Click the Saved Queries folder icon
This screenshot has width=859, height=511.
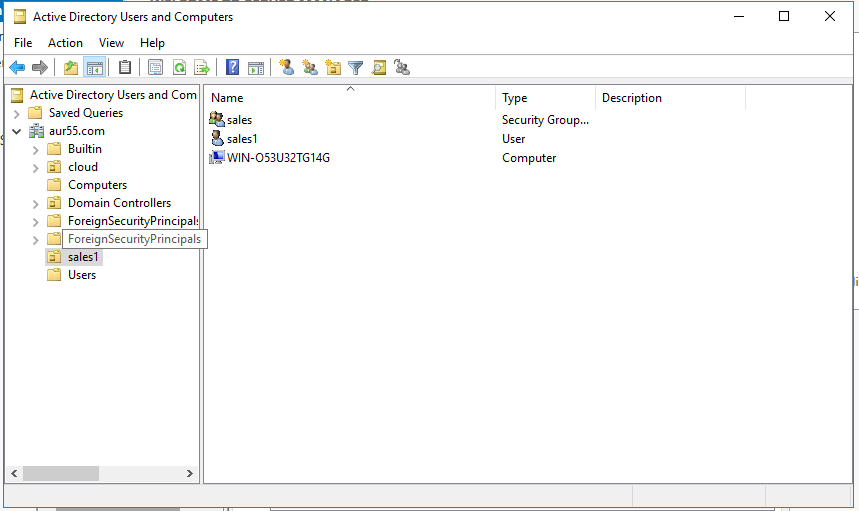(35, 113)
